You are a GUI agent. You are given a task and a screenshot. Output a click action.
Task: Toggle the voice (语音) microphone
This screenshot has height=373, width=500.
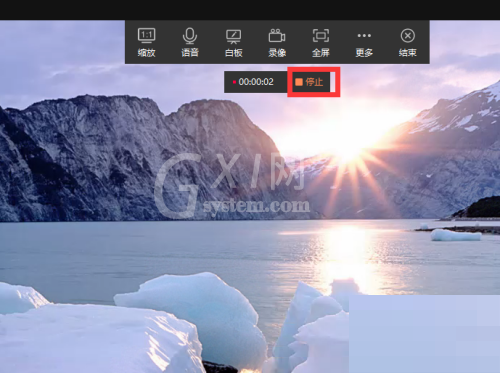click(190, 42)
